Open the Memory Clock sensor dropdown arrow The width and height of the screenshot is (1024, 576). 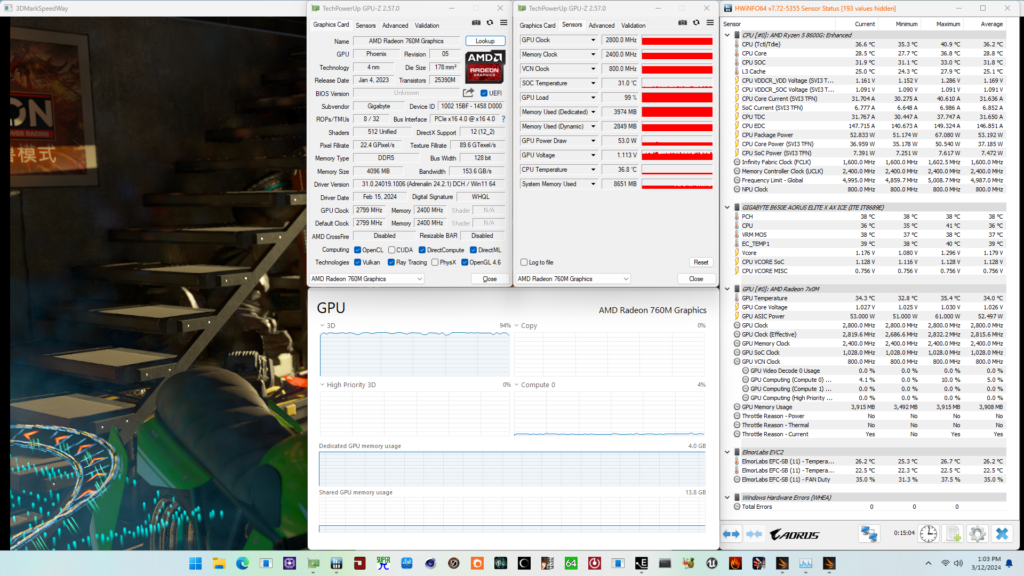593,54
